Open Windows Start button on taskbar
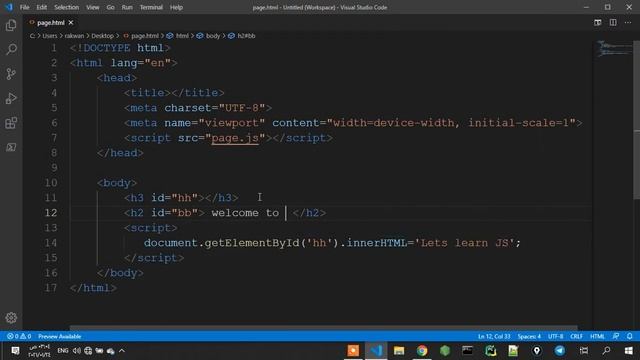 (x=629, y=351)
